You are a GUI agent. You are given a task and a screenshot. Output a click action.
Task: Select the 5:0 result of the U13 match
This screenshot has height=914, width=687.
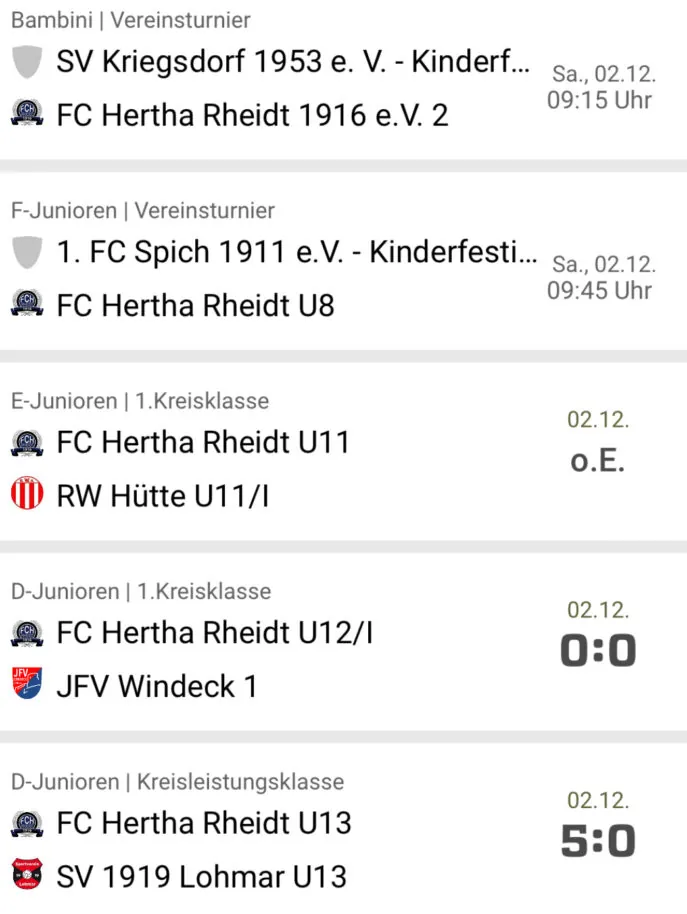tap(598, 841)
